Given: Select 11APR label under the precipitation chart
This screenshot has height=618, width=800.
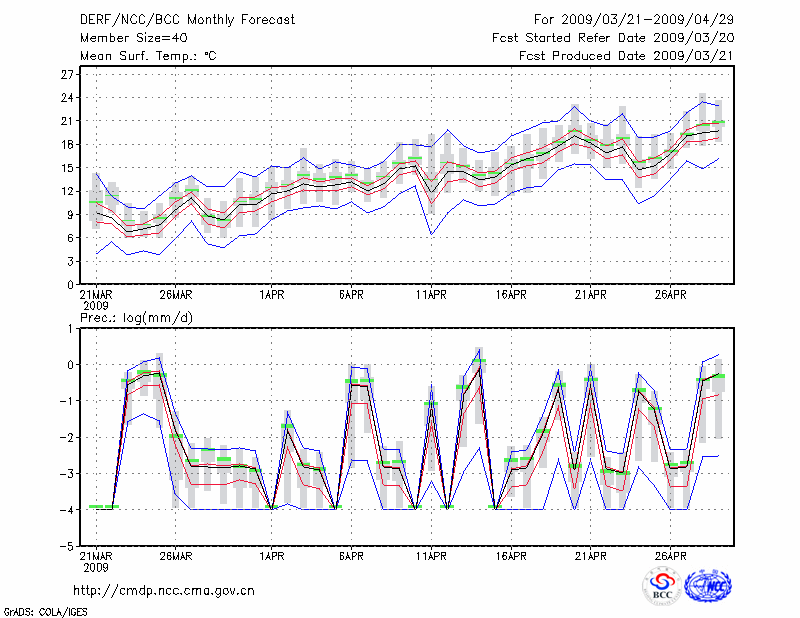Looking at the screenshot, I should 431,556.
